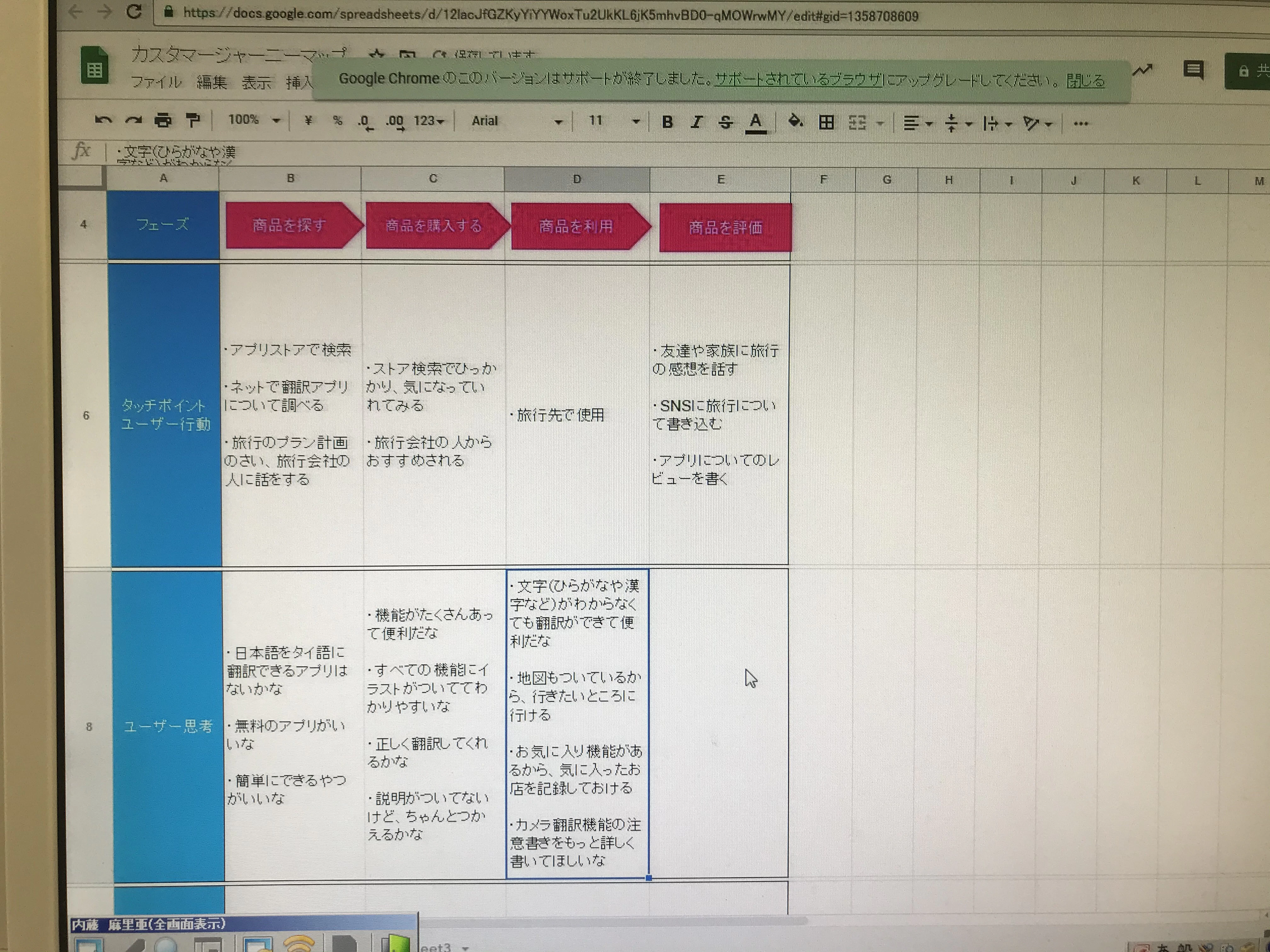1270x952 pixels.
Task: Open the comments history icon
Action: pyautogui.click(x=1194, y=70)
